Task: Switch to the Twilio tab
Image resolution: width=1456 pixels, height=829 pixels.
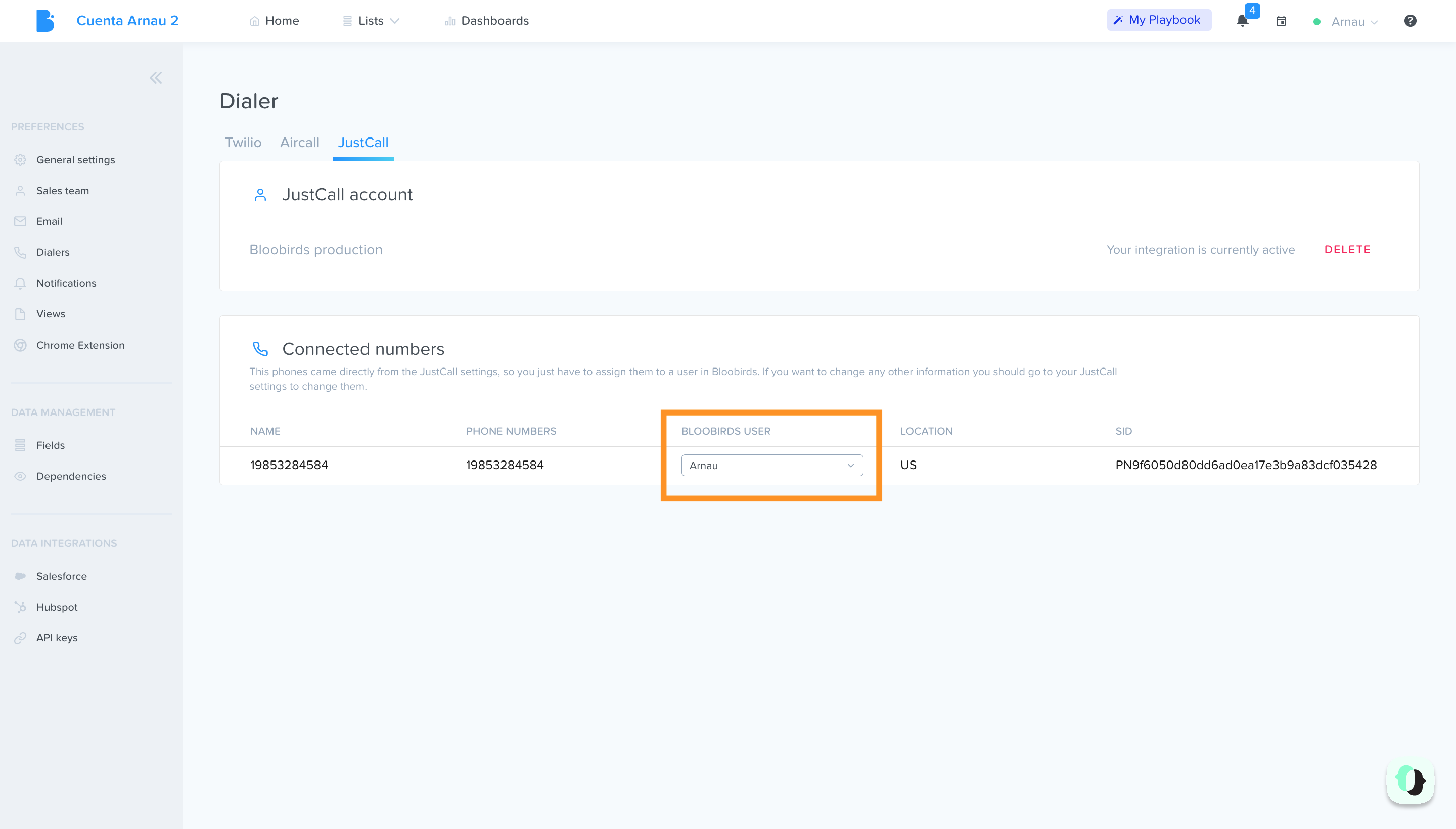Action: (x=243, y=143)
